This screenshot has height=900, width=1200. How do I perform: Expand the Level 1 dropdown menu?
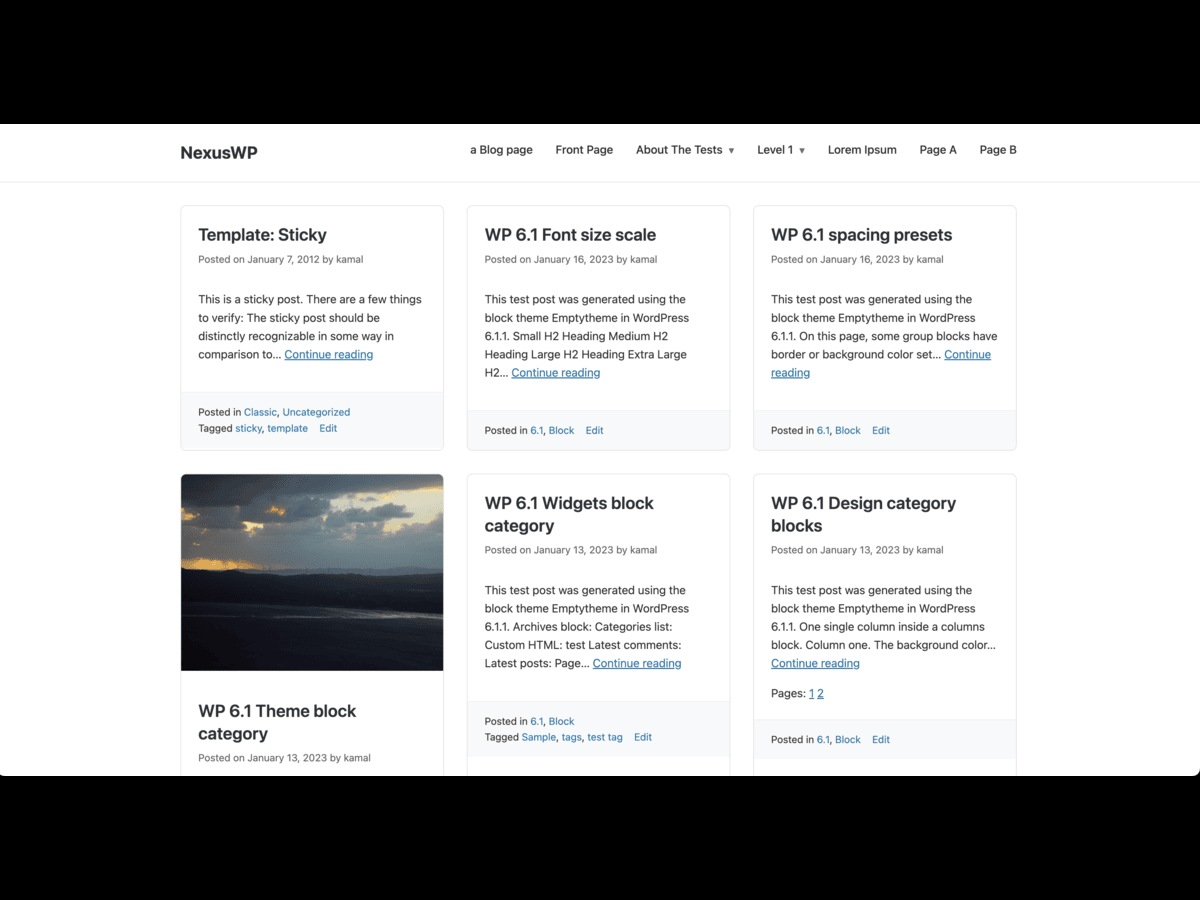[775, 149]
